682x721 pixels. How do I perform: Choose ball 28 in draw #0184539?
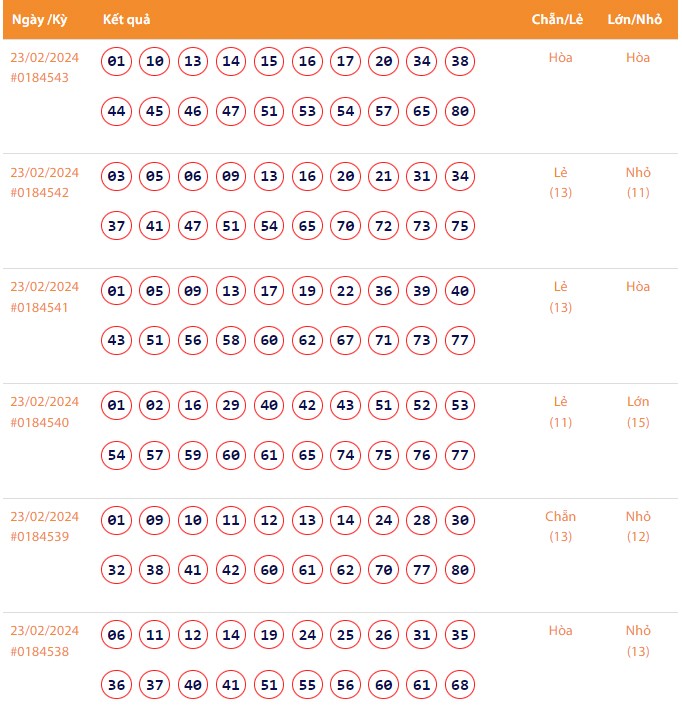[422, 521]
